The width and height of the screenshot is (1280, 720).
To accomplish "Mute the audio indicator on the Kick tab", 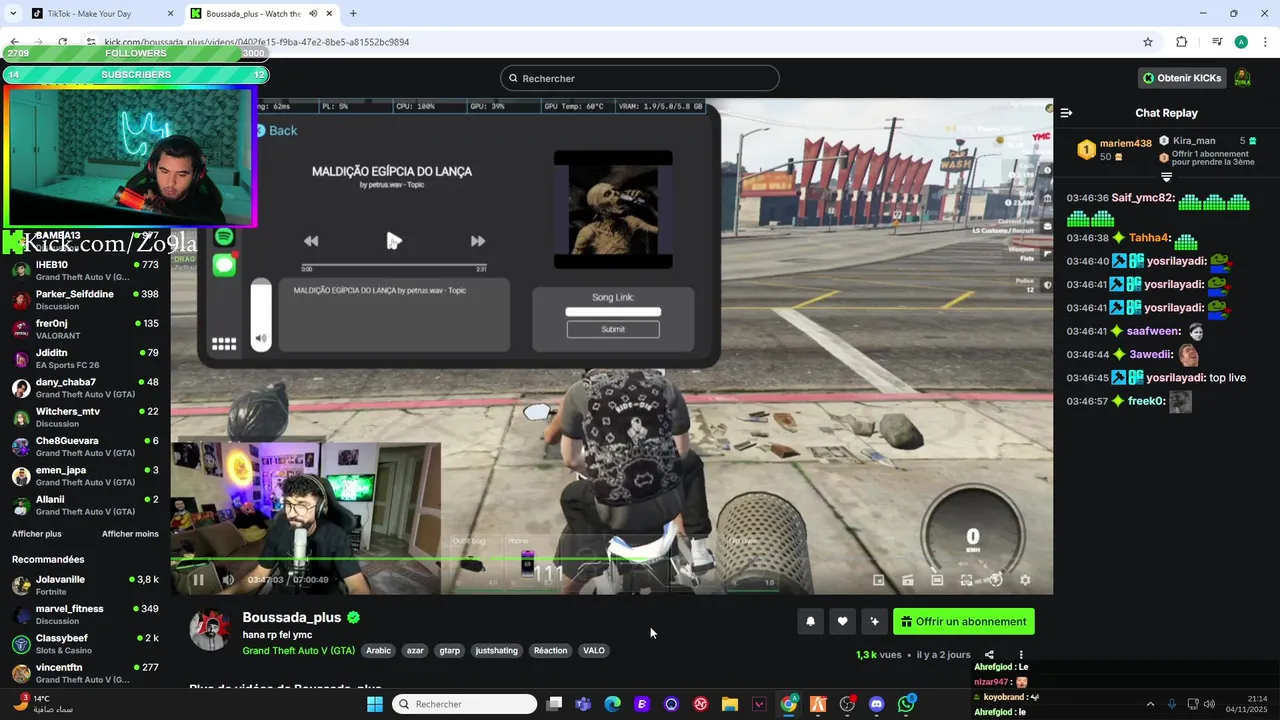I will click(314, 14).
